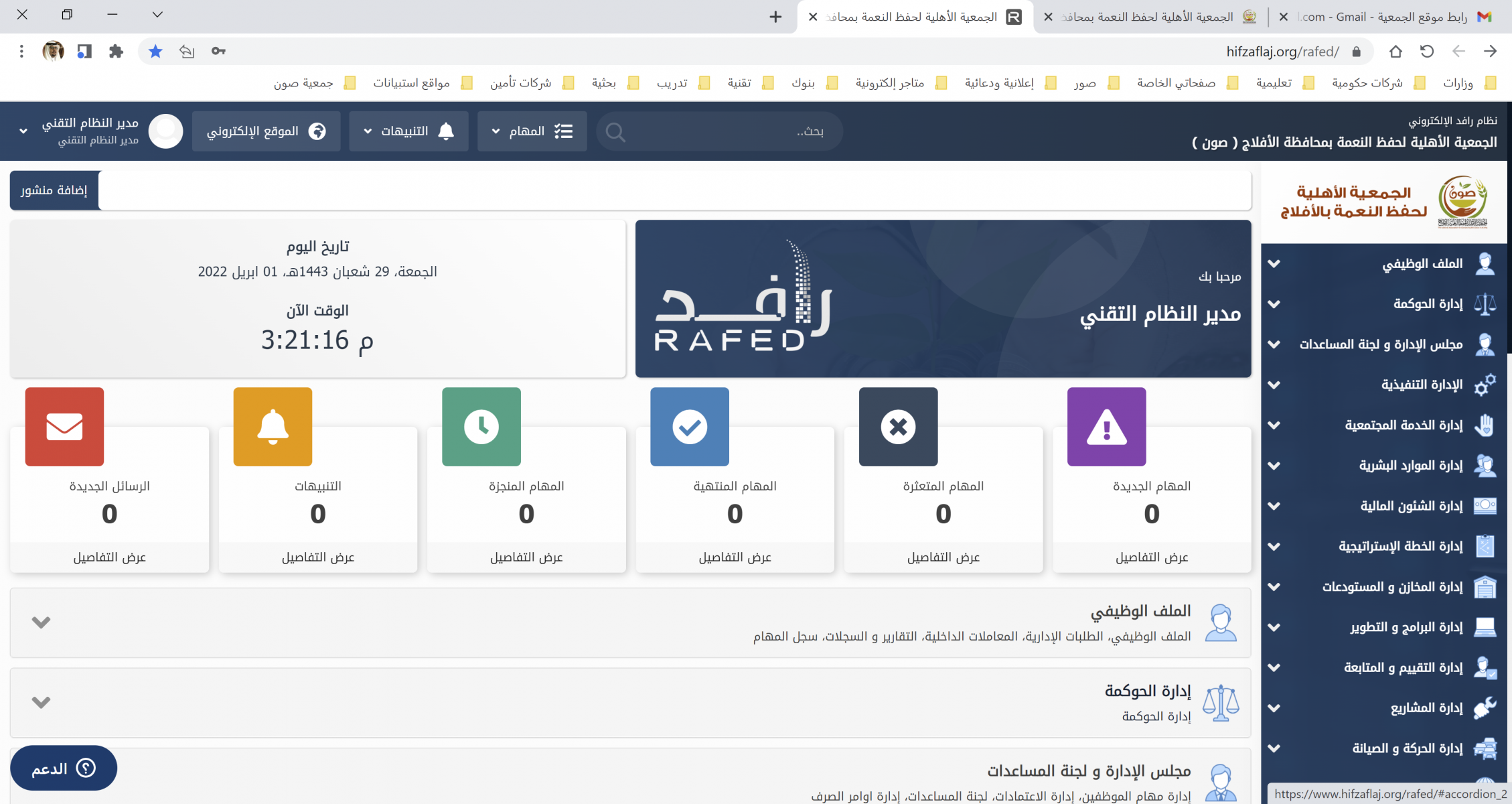Viewport: 1512px width, 804px height.
Task: Expand مجلس الإدارة و لجنة المساعدات sidebar chevron
Action: 1274,344
